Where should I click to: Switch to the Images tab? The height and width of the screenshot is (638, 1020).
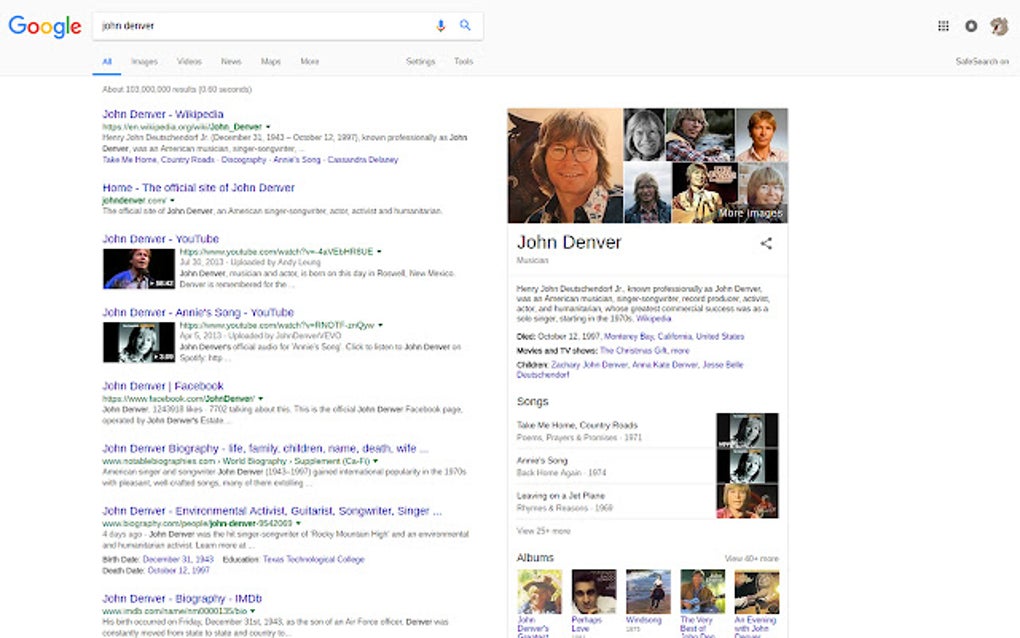(x=144, y=61)
